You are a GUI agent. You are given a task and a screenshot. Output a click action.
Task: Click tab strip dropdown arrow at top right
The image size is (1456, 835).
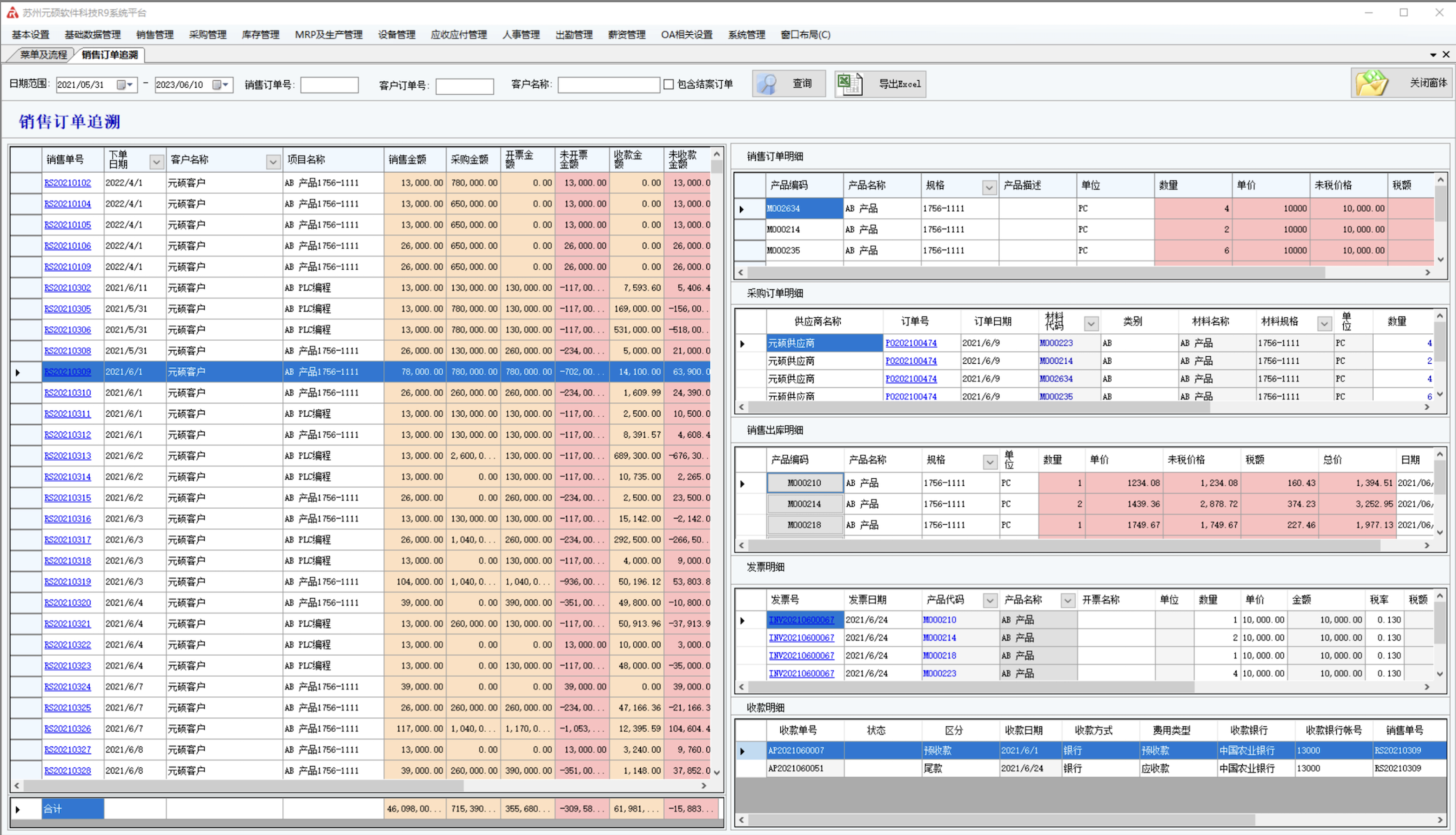pyautogui.click(x=1432, y=54)
